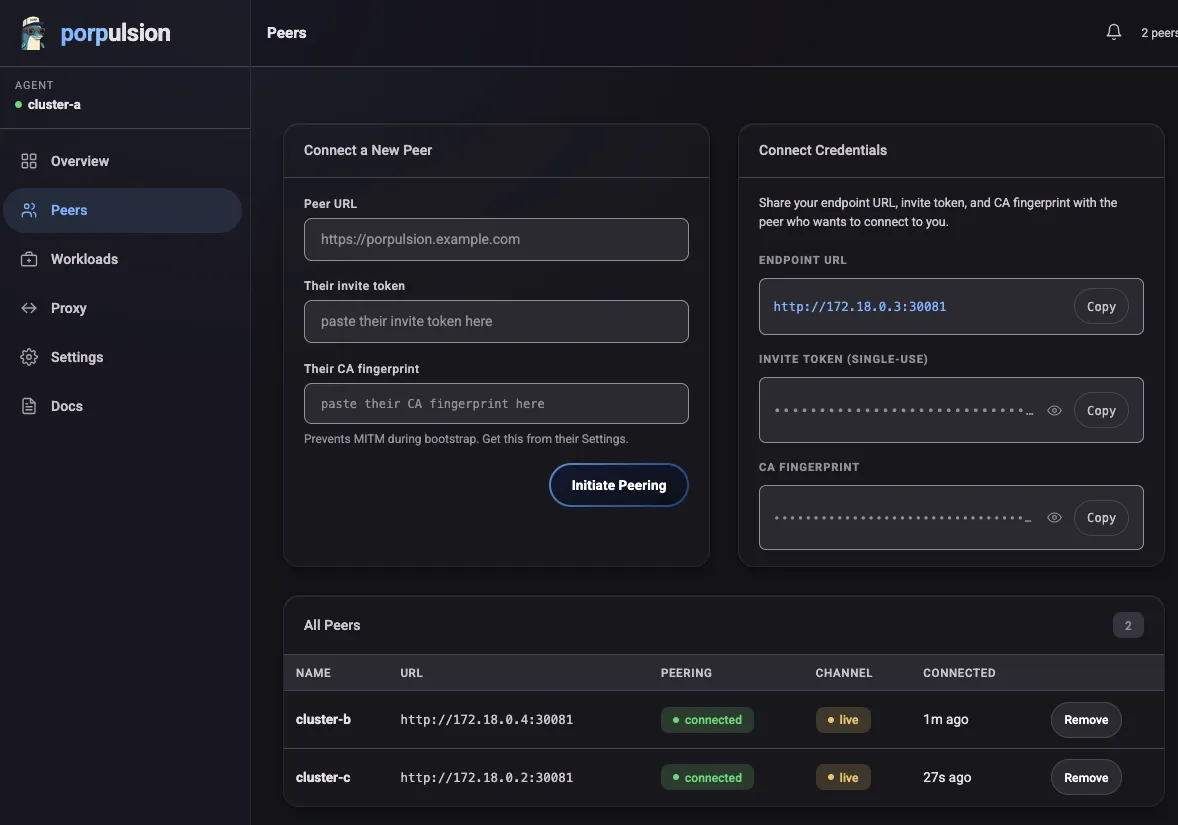The image size is (1178, 825).
Task: Click the Peers people icon in sidebar
Action: 29,210
